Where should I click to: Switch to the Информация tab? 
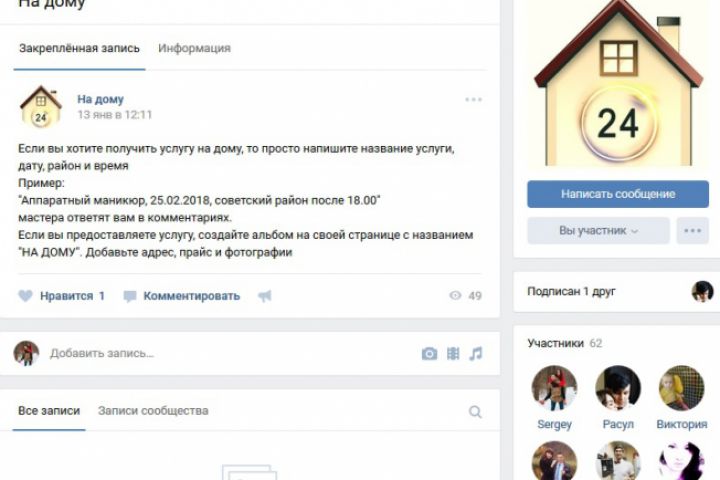(x=194, y=48)
